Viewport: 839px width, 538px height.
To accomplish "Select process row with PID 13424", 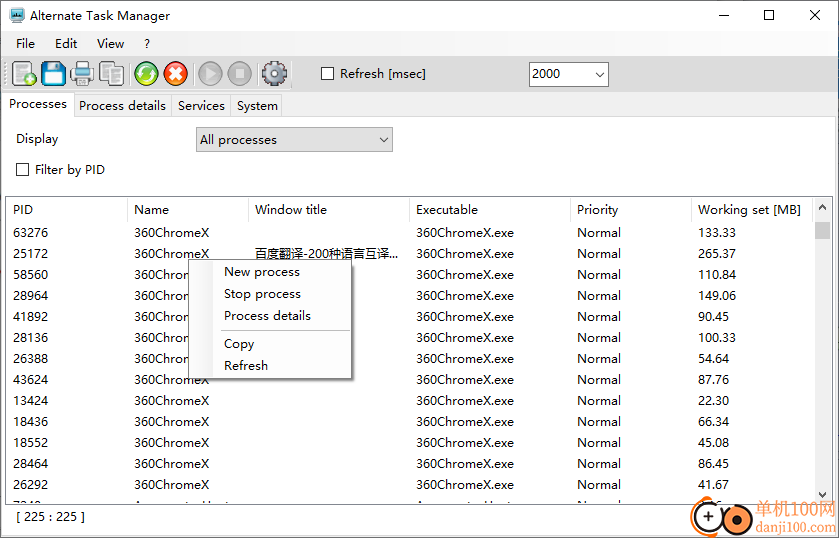I will 410,401.
